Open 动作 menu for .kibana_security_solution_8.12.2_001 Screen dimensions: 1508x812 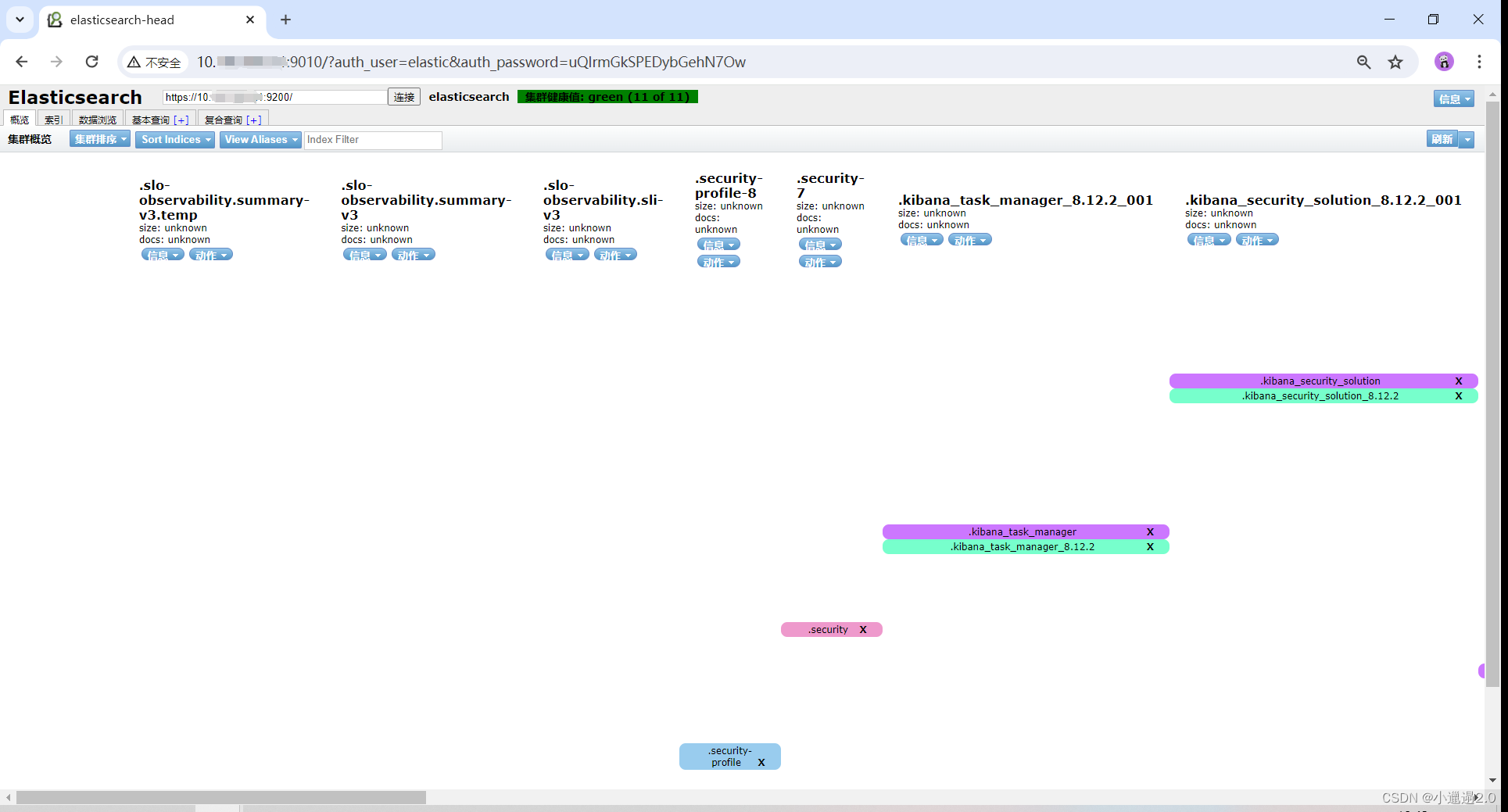coord(1257,240)
